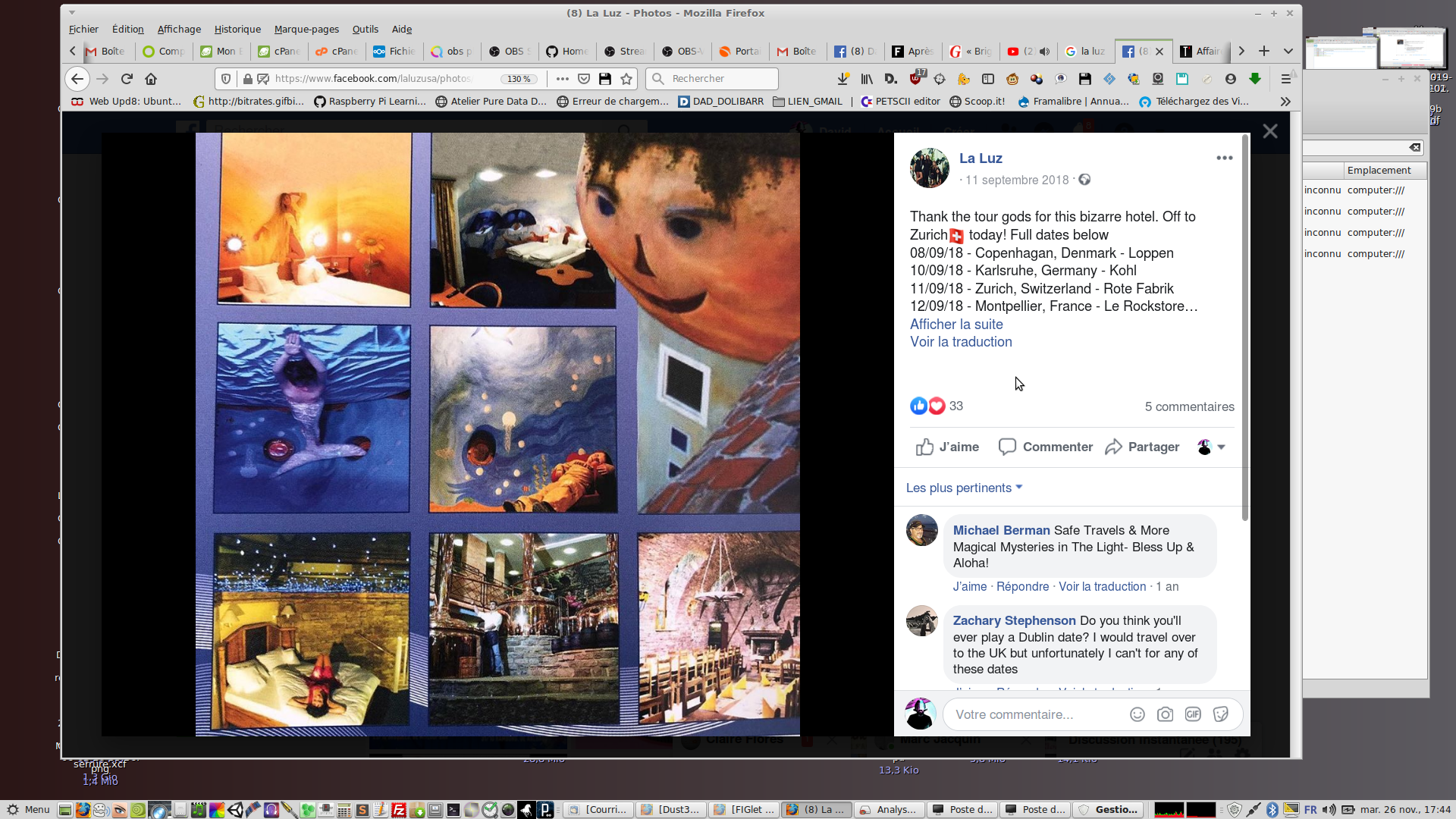Image resolution: width=1456 pixels, height=819 pixels.
Task: Click Afficher la suite link
Action: pyautogui.click(x=956, y=324)
